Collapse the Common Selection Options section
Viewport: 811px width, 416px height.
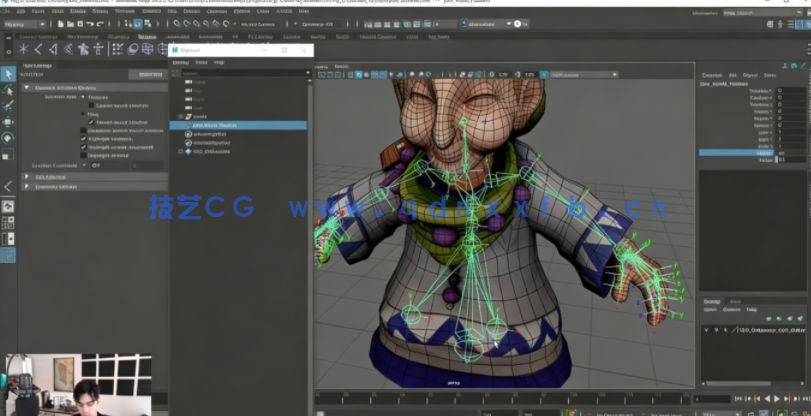point(27,88)
